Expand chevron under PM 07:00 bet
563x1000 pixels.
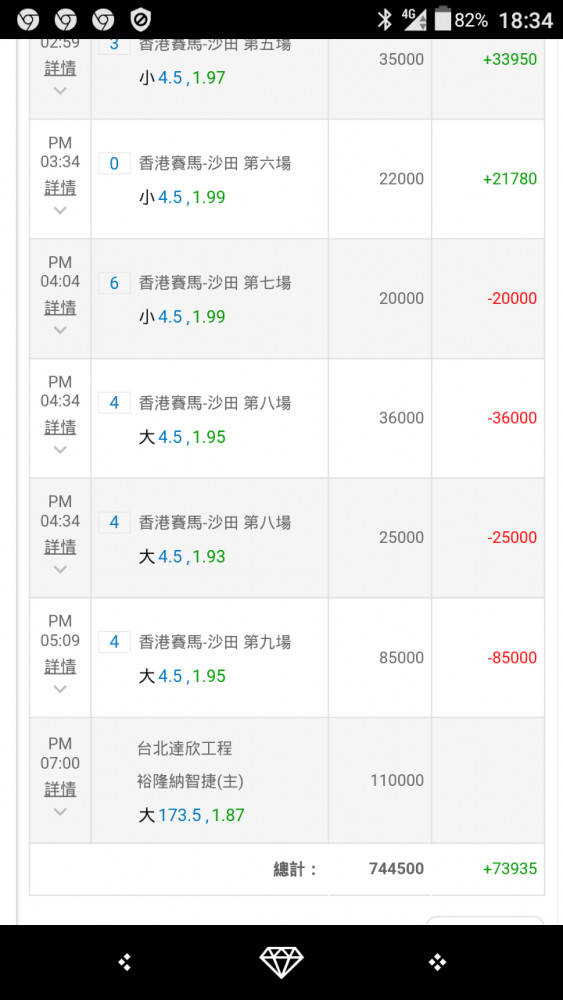pyautogui.click(x=60, y=812)
